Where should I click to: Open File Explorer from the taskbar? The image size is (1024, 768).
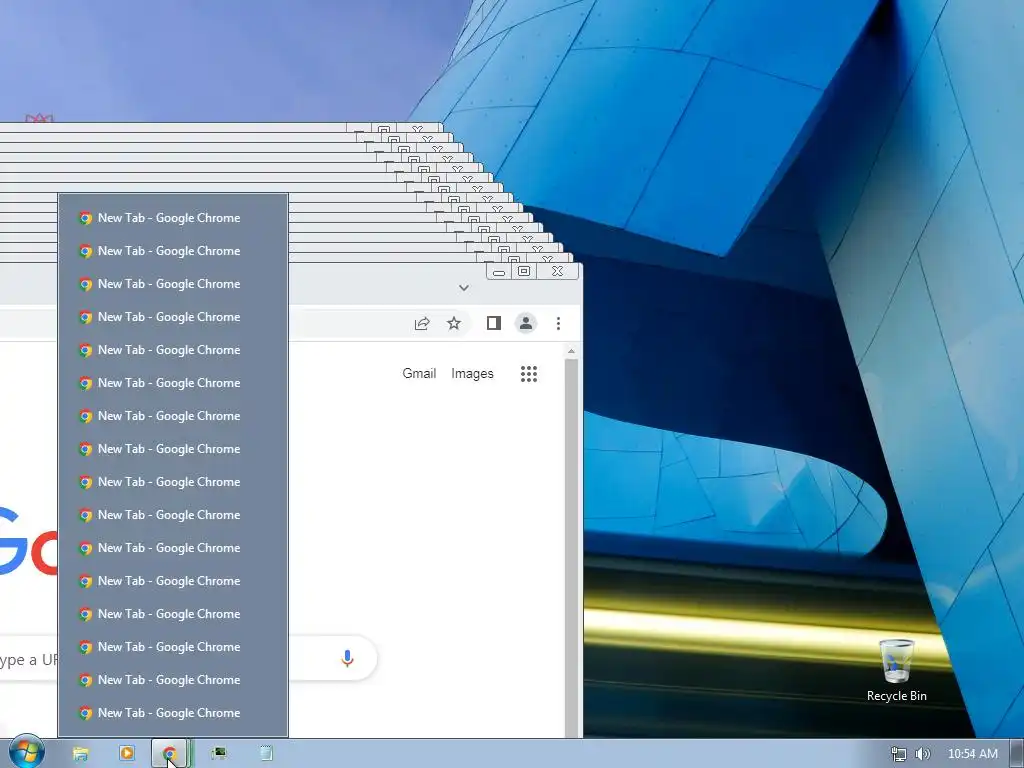80,754
